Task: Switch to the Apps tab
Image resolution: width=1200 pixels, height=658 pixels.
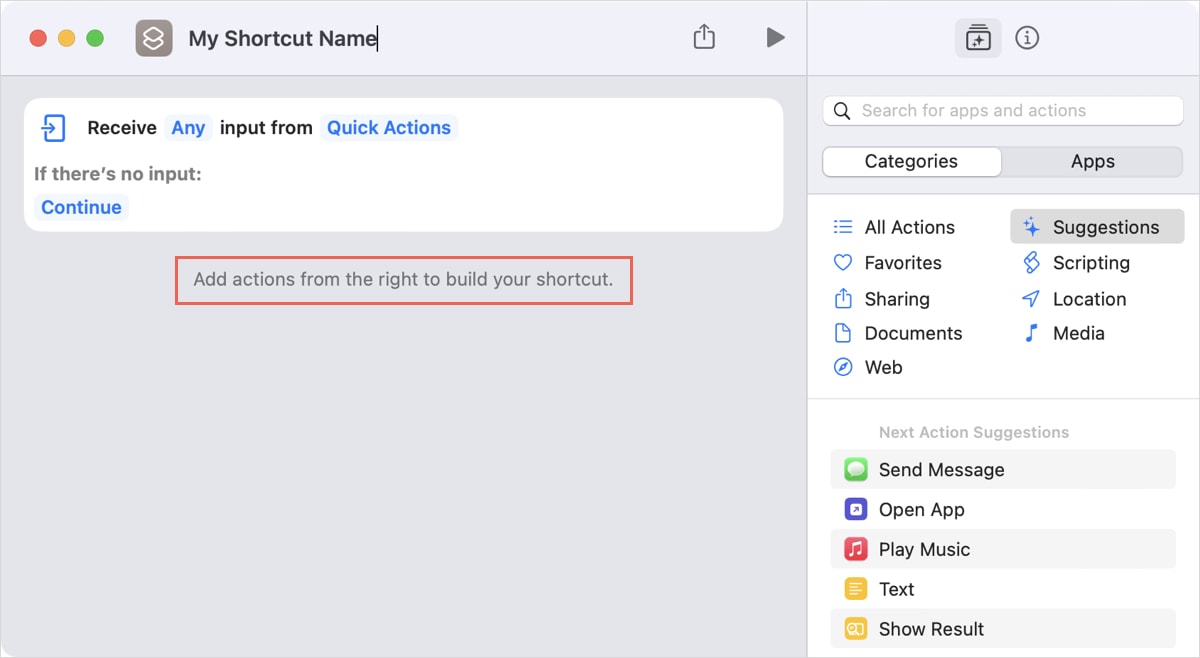Action: pyautogui.click(x=1092, y=161)
